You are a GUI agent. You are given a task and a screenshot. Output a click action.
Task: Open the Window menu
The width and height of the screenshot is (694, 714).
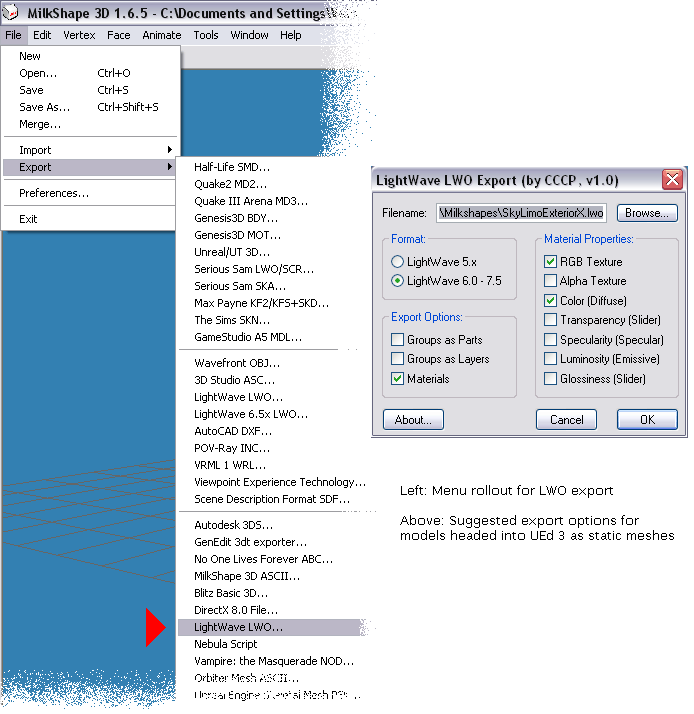[249, 35]
